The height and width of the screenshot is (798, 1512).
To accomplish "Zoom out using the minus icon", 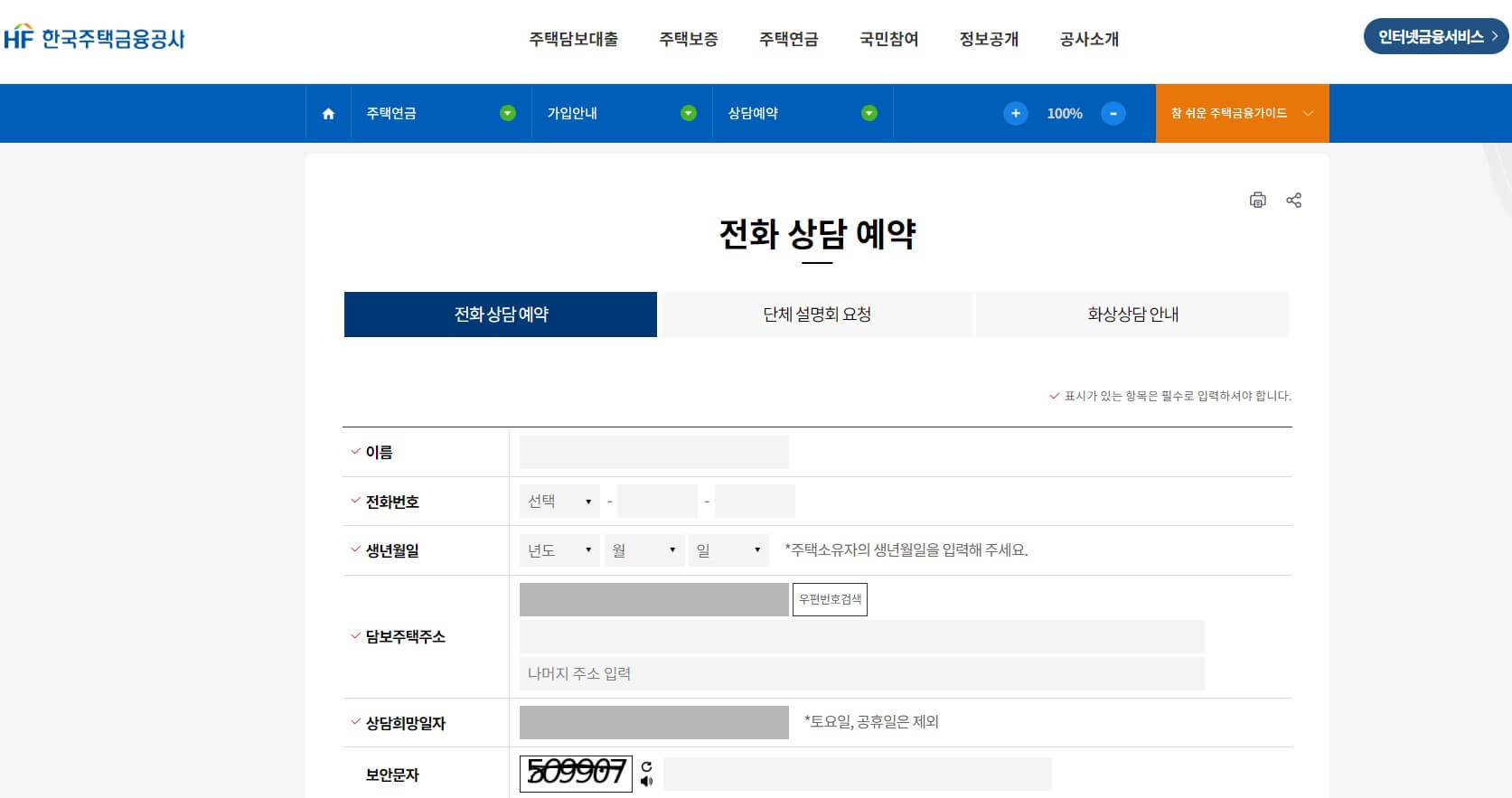I will 1113,114.
